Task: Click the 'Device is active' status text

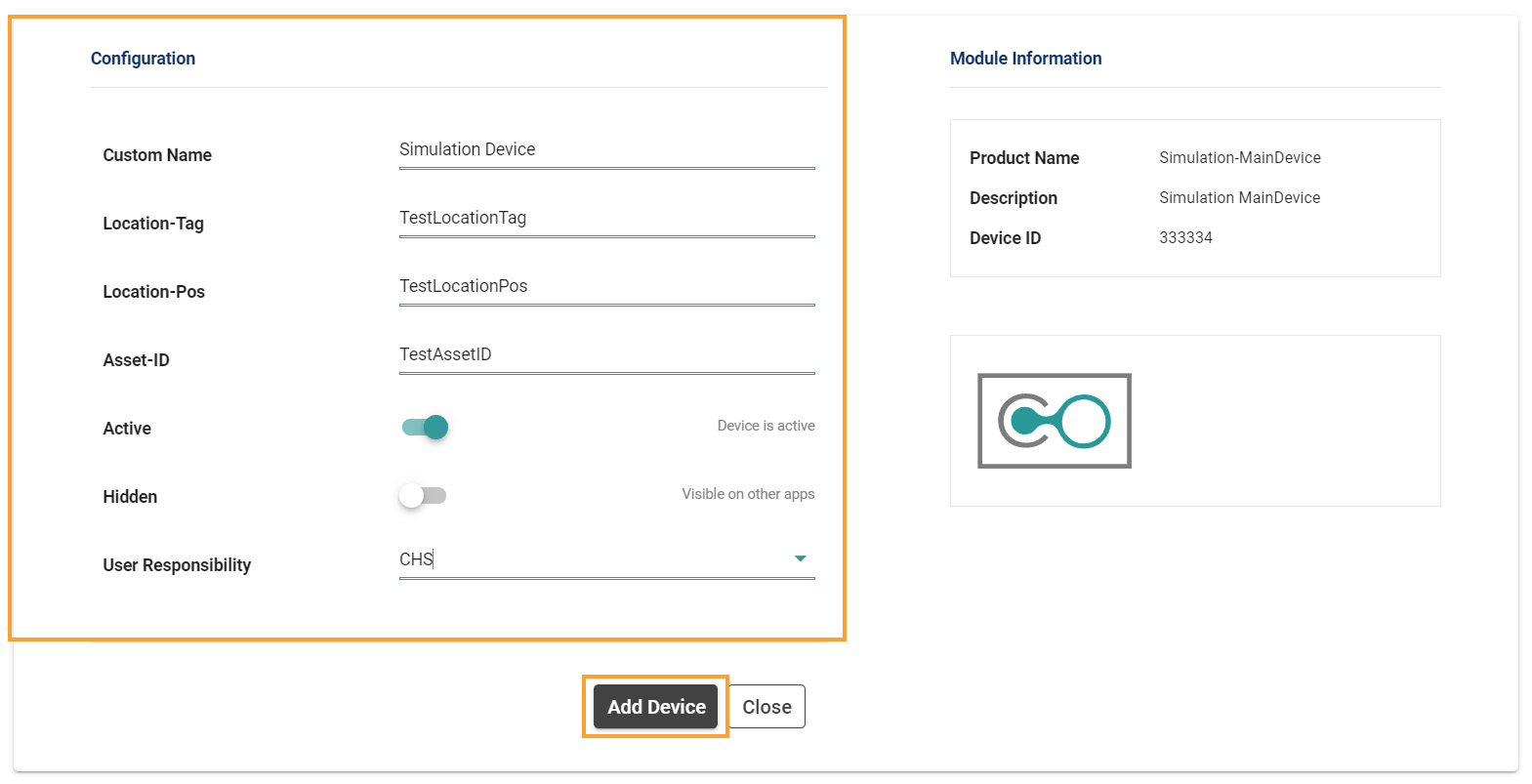Action: [x=766, y=426]
